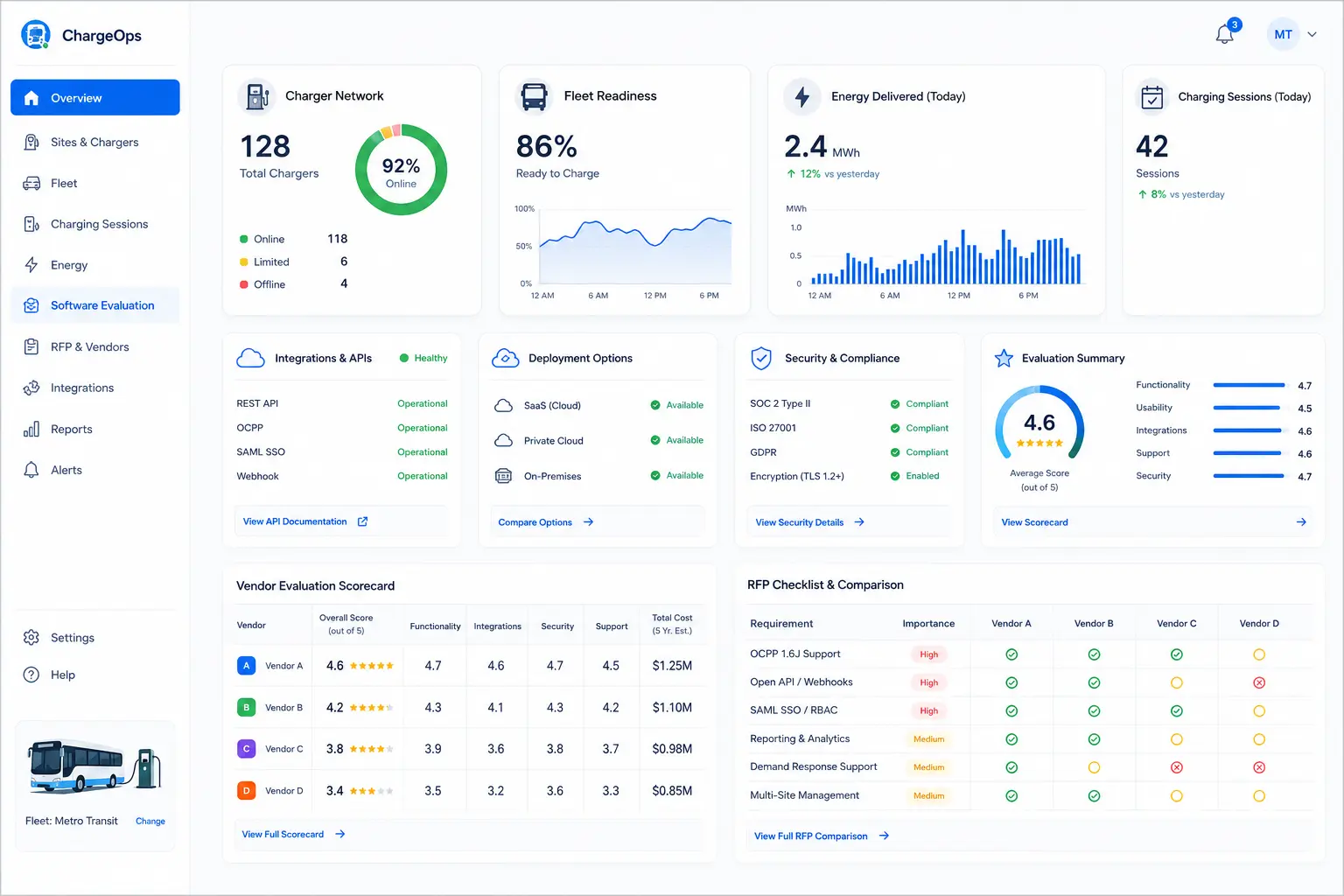Click the 92% Online donut chart
1344x896 pixels.
(x=402, y=170)
